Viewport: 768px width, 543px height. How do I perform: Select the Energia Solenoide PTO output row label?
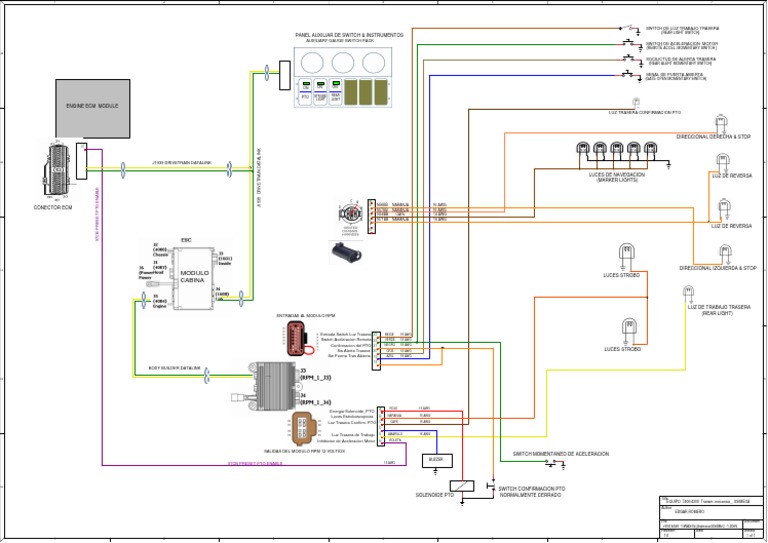352,411
